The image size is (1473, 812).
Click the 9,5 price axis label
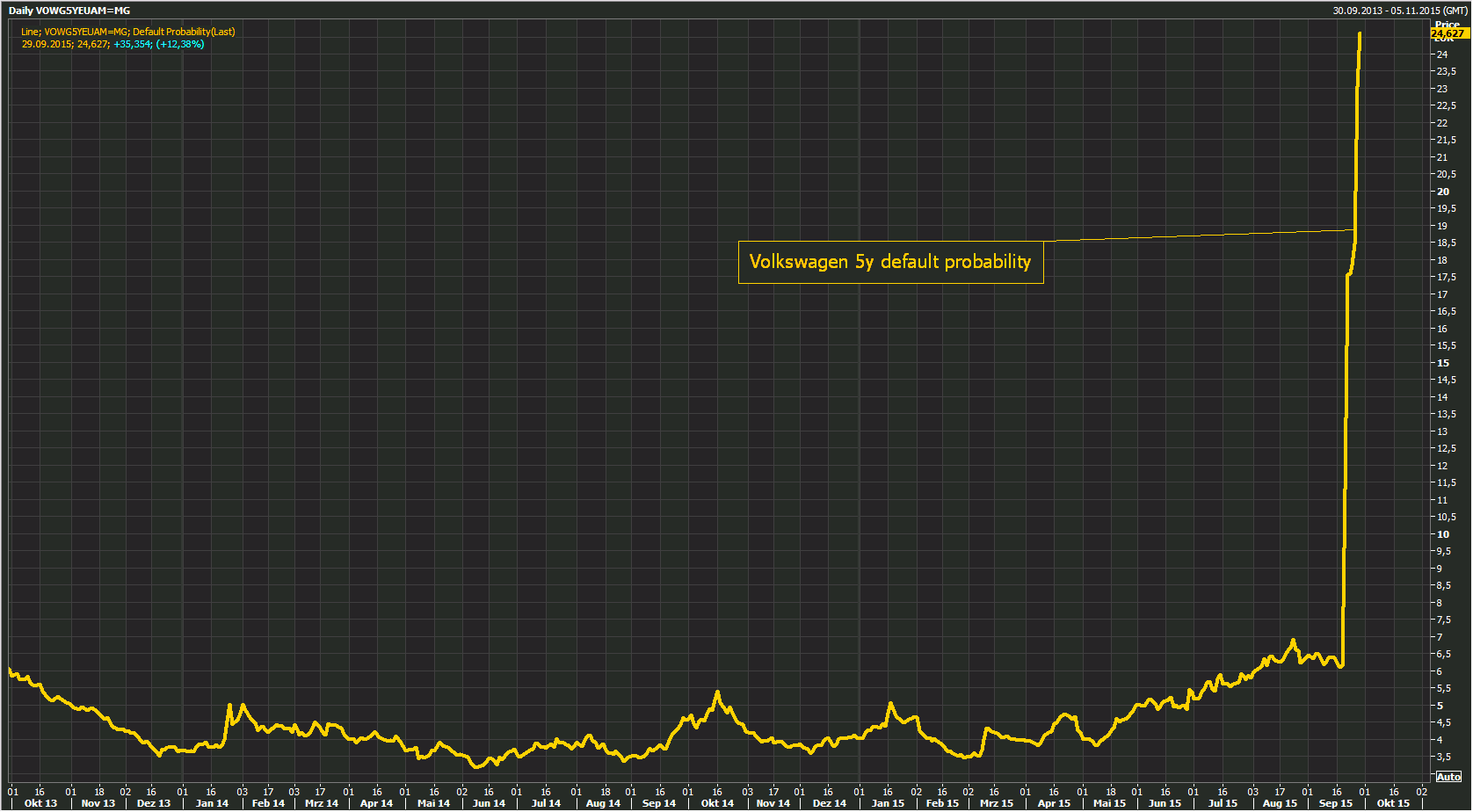[x=1444, y=551]
